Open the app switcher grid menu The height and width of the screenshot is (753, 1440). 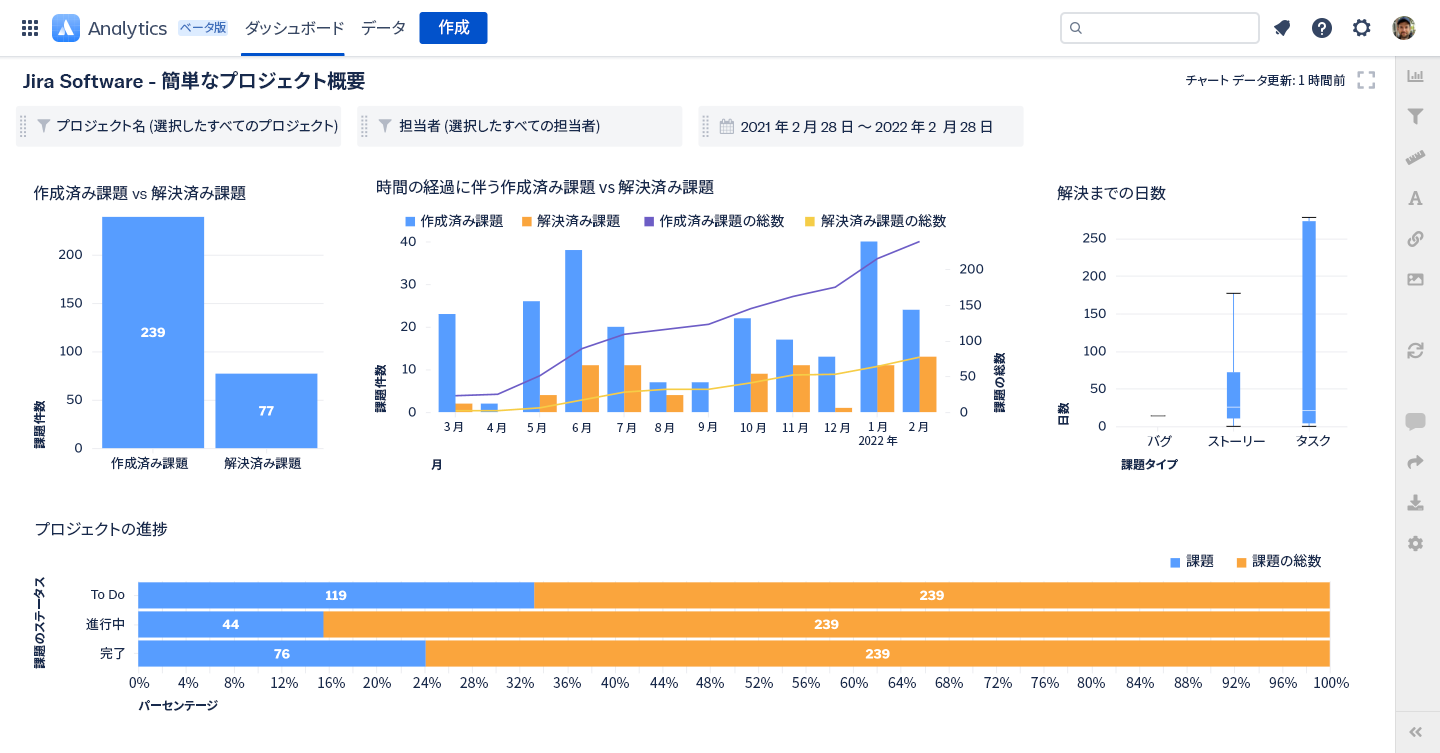tap(30, 28)
